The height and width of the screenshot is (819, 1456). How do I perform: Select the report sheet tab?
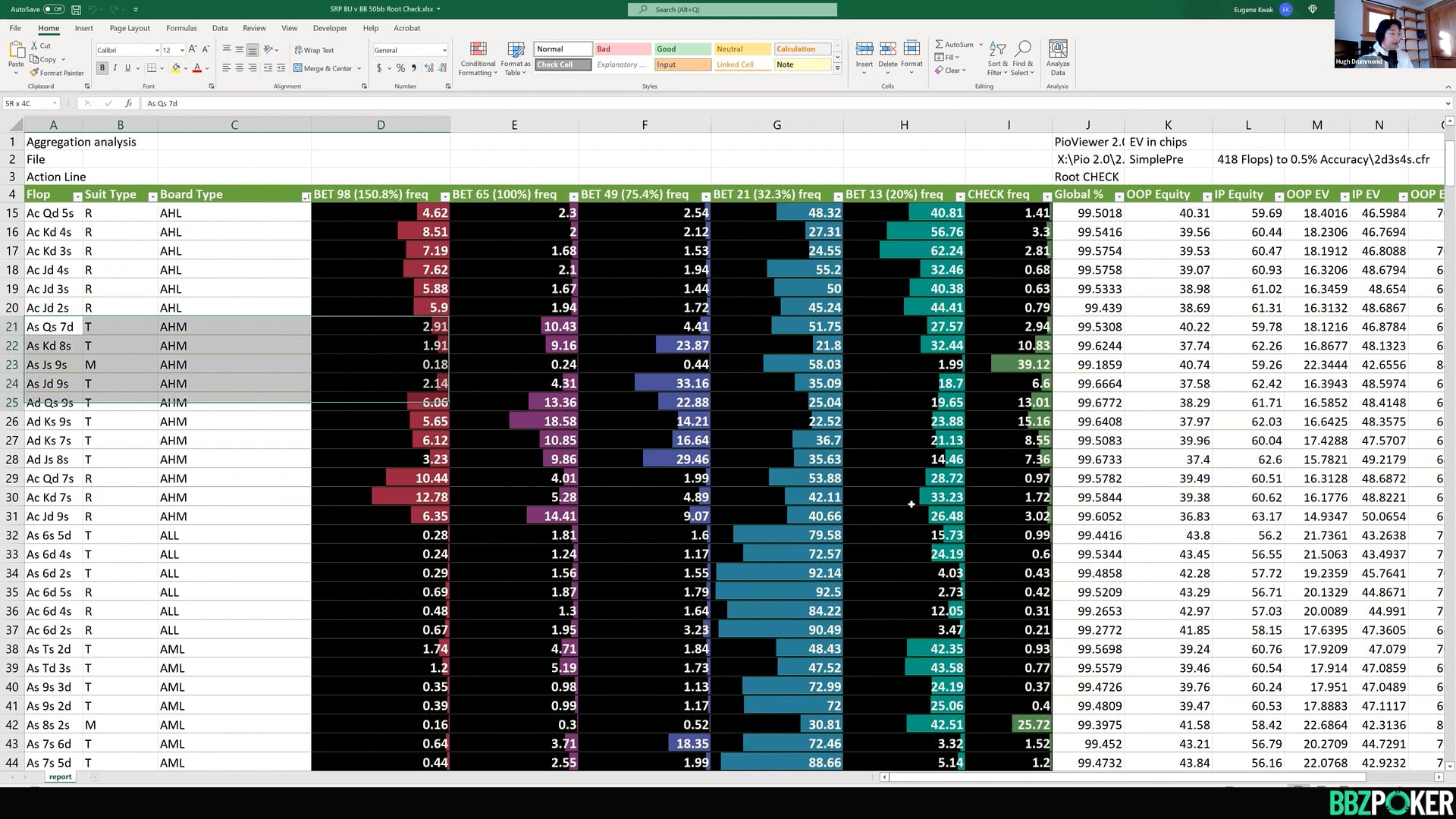[60, 777]
